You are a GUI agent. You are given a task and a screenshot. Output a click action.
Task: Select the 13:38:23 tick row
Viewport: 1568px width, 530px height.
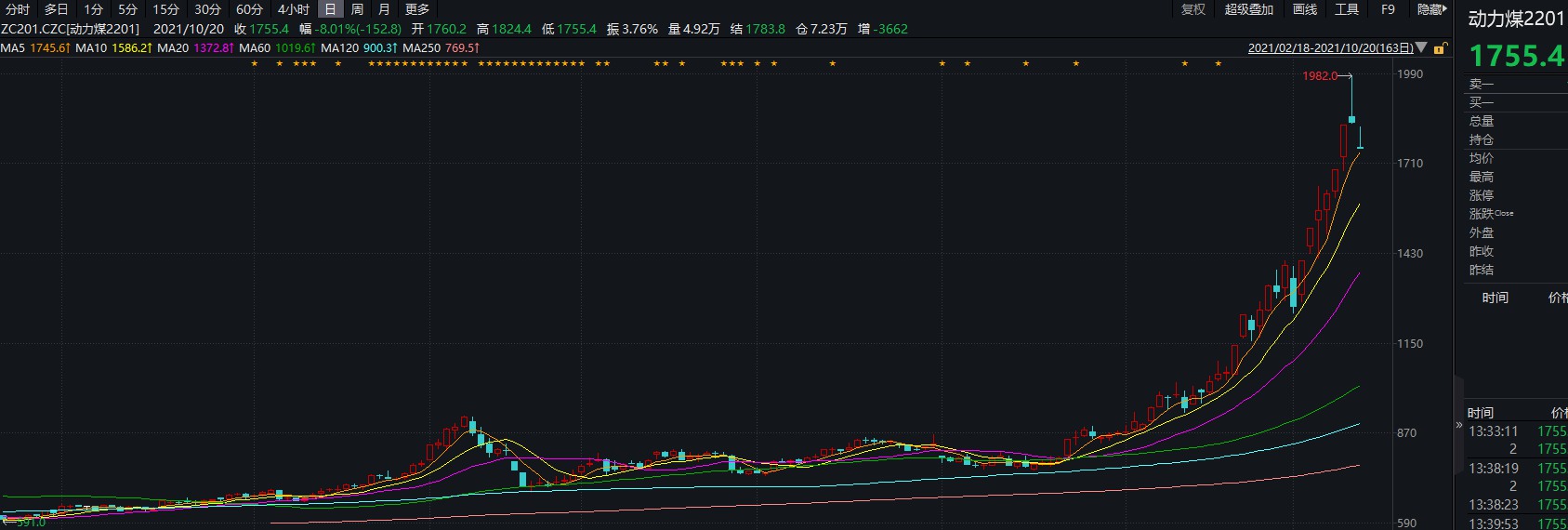tap(1517, 505)
